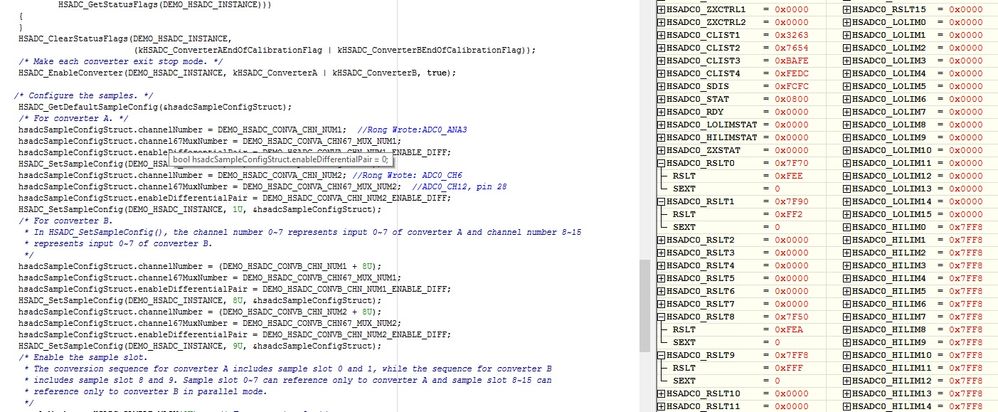Click the HSADC_ClearStatusFlags call in code
Viewport: 998px width, 412px height.
(125, 38)
